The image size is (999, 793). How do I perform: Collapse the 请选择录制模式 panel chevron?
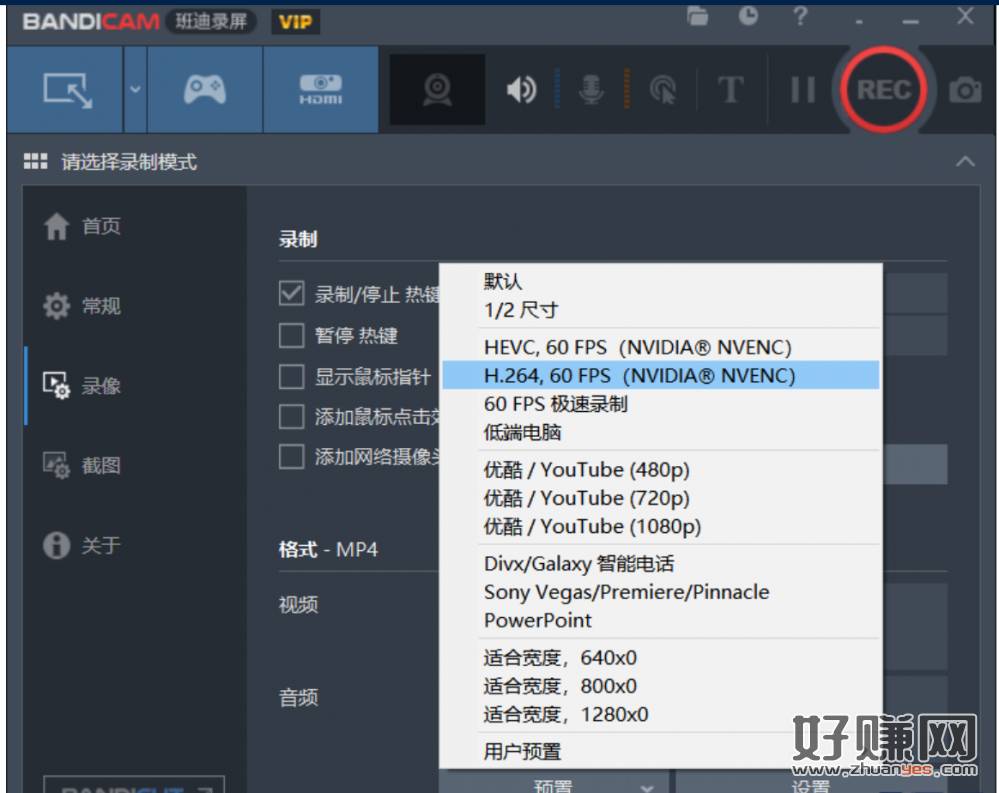pos(965,161)
